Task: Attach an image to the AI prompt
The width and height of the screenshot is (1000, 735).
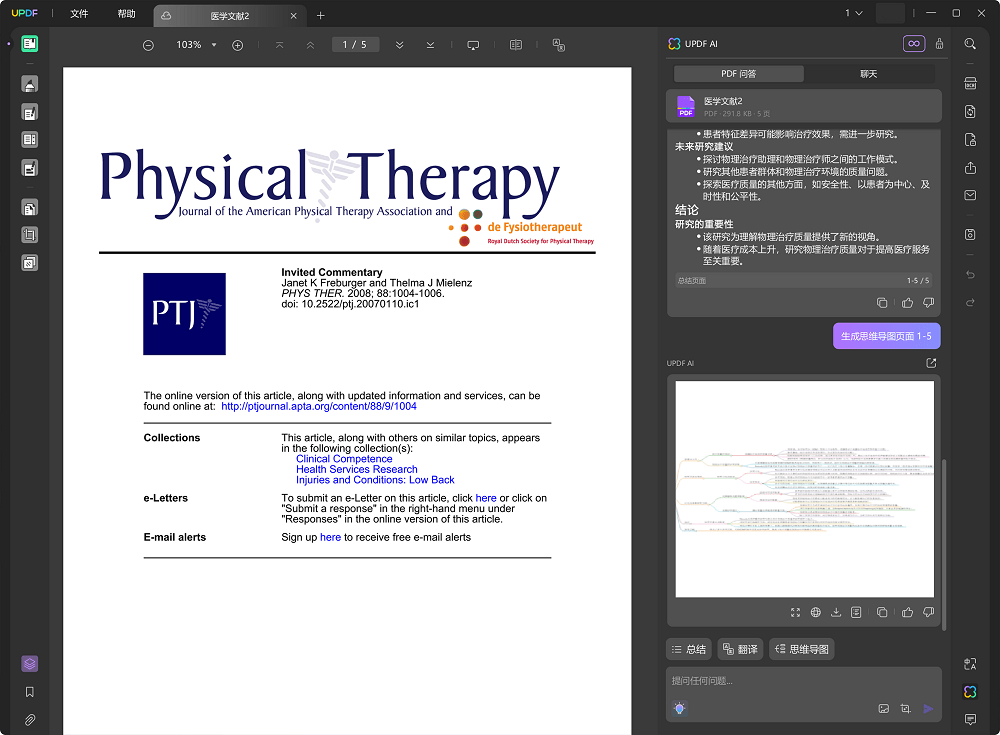Action: [883, 709]
